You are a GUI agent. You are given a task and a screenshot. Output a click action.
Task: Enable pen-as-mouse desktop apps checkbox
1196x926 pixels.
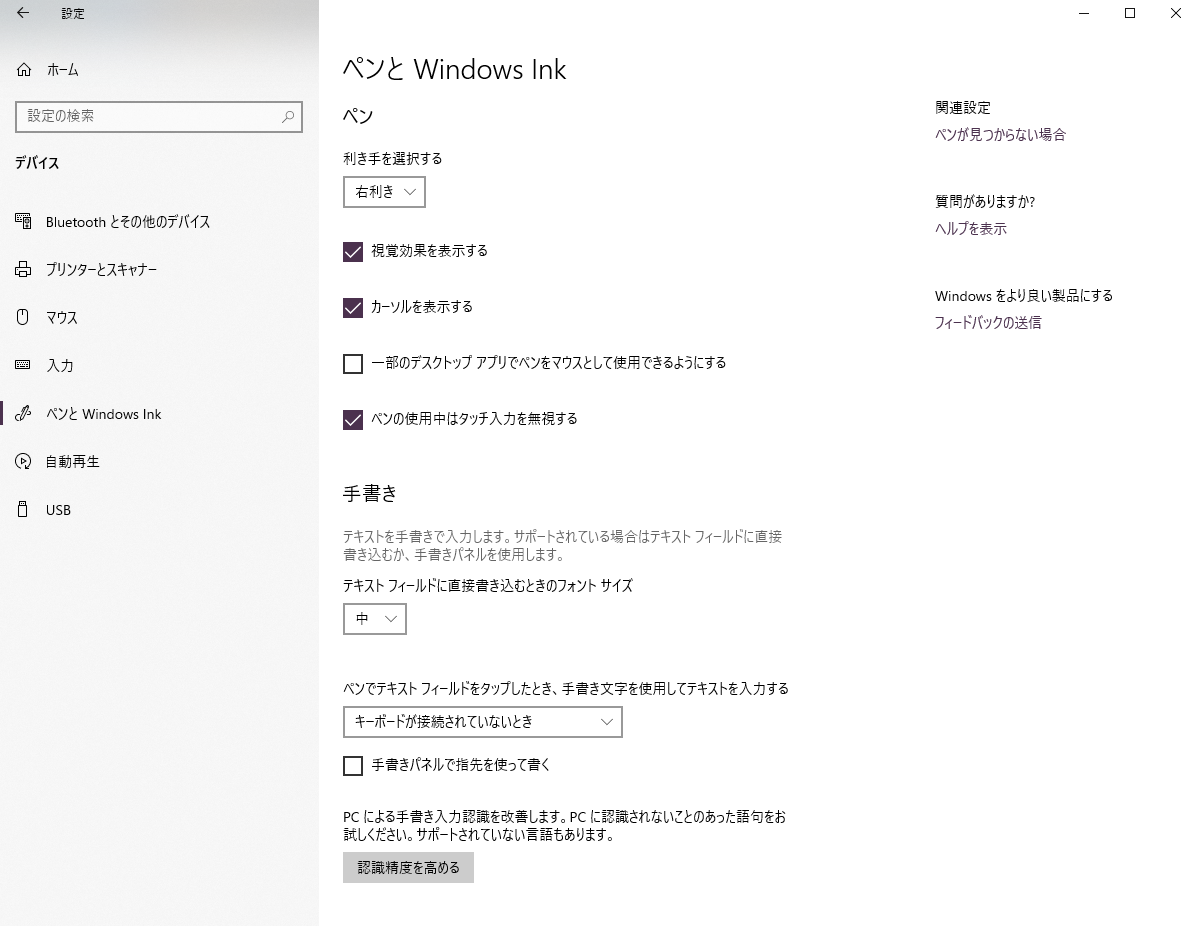point(352,364)
